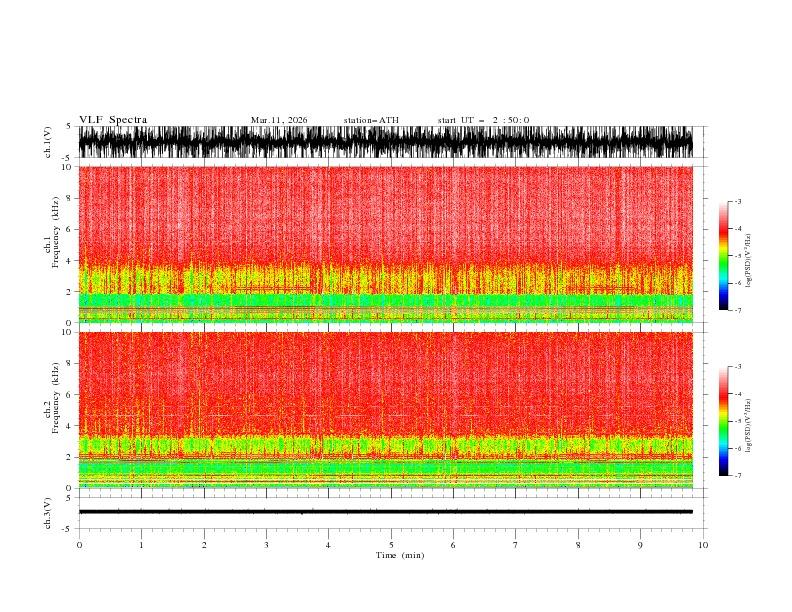Click the "10" kHz tick of ch.1 spectrogram
This screenshot has height=612, width=792.
coord(66,167)
